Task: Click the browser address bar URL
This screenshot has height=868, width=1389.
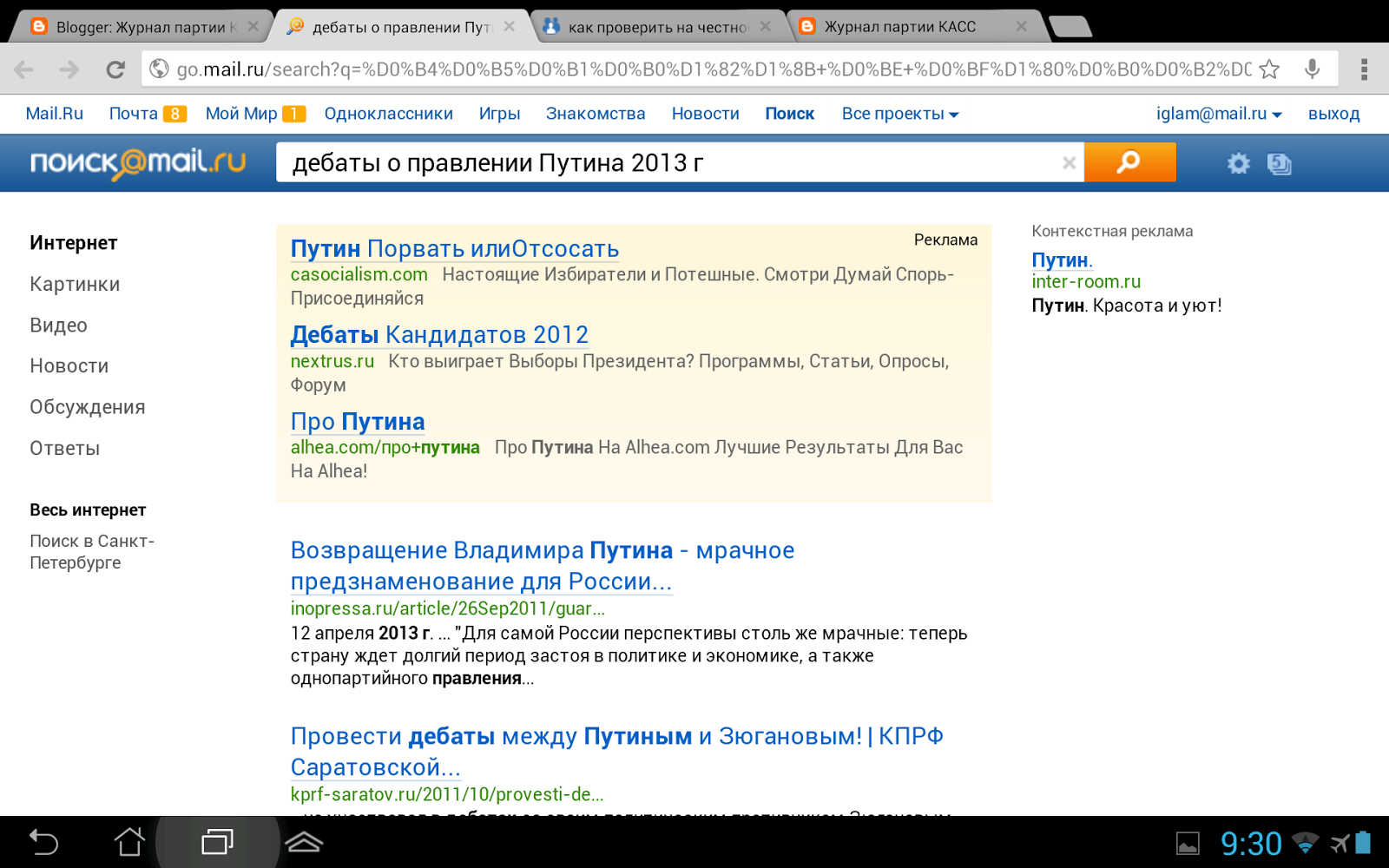Action: click(x=712, y=69)
